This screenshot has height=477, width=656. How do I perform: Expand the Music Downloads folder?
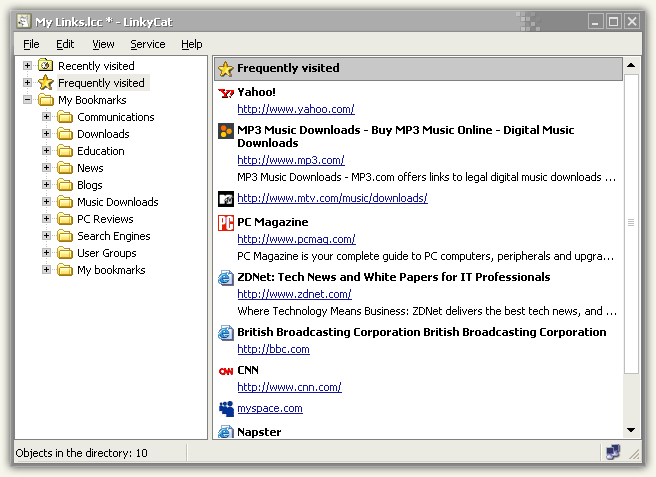(x=46, y=202)
